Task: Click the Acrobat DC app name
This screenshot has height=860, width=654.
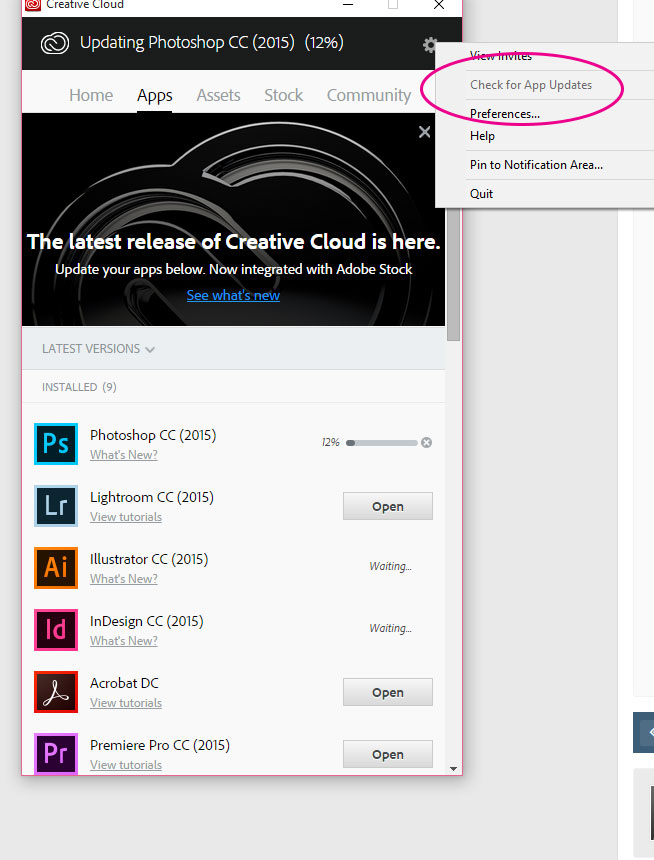Action: 125,683
